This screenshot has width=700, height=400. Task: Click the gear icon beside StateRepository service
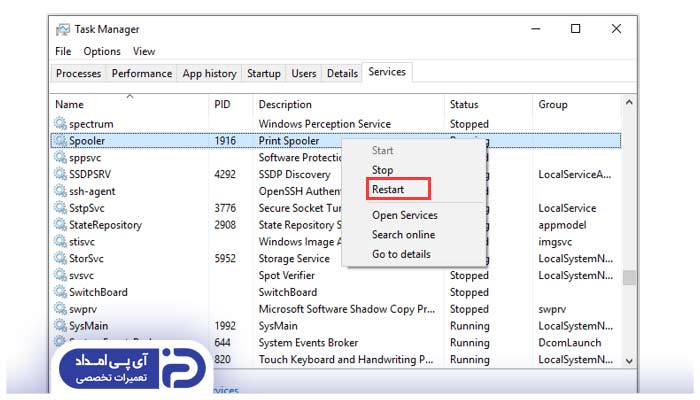(60, 224)
